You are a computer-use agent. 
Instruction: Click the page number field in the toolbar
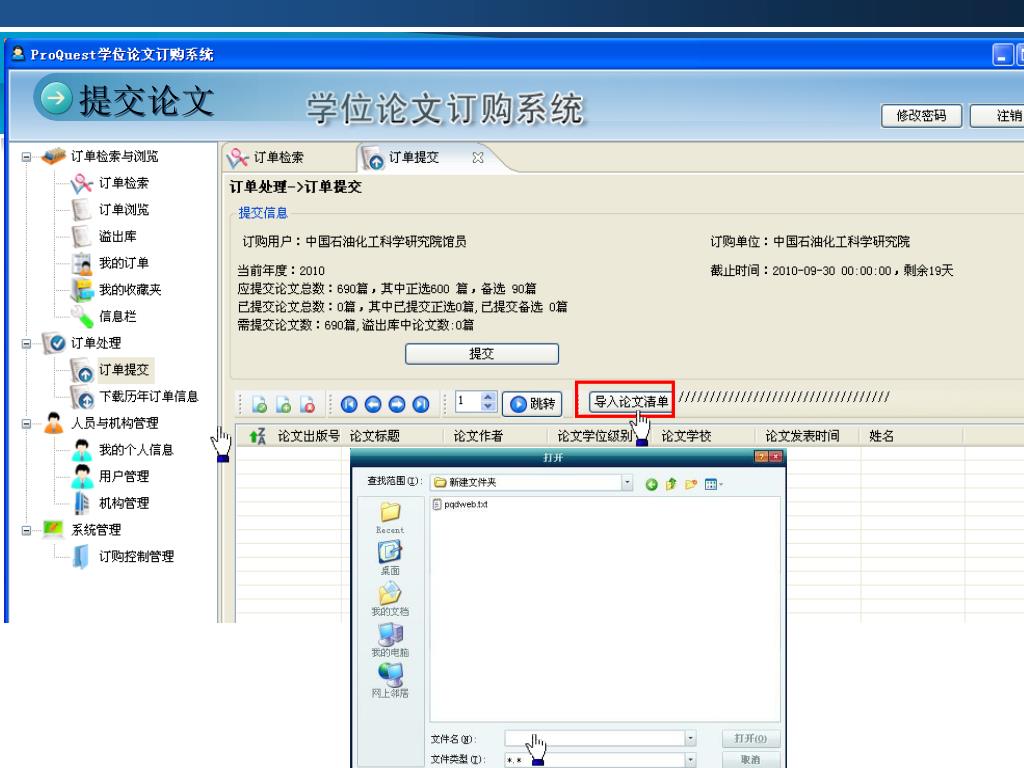[468, 401]
